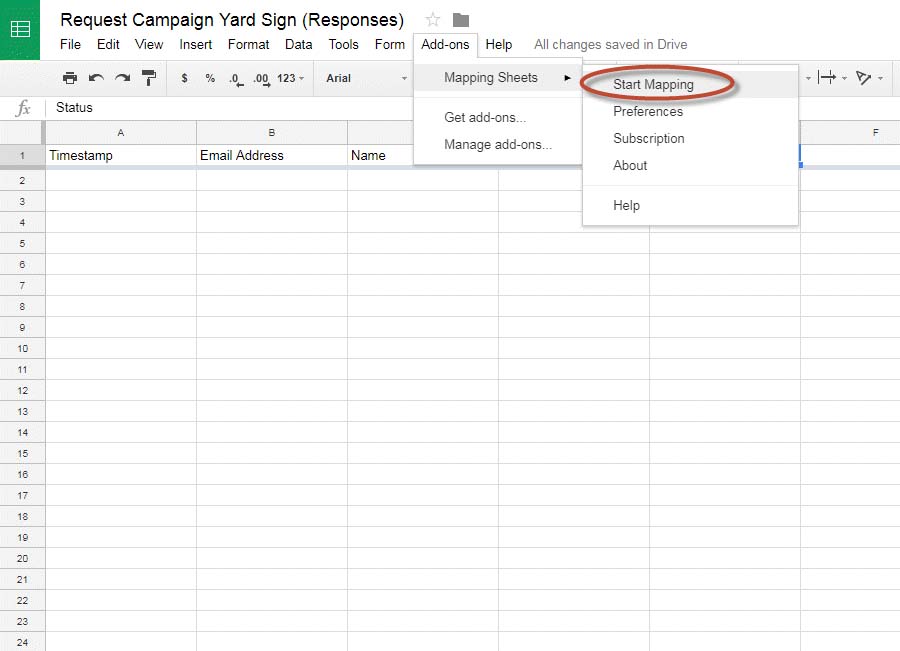Expand the Mapping Sheets submenu arrow
Viewport: 900px width, 651px height.
click(567, 78)
